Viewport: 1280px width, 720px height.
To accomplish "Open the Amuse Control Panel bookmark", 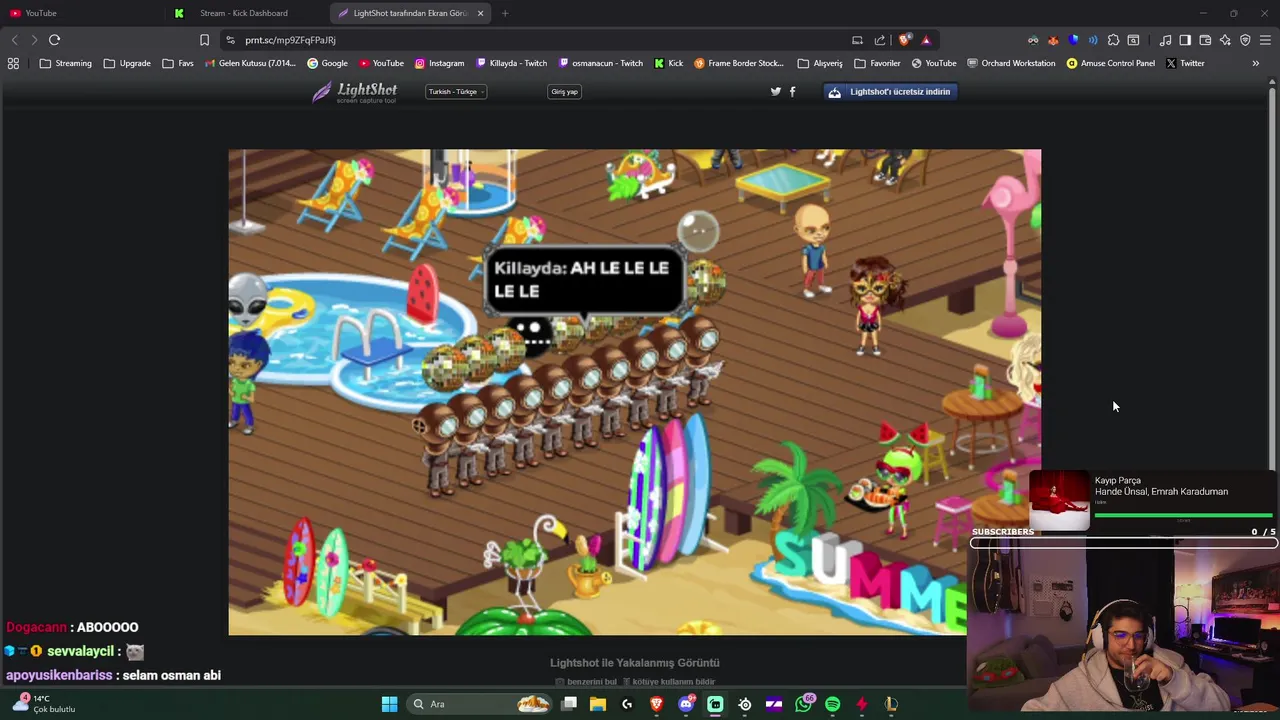I will point(1110,63).
